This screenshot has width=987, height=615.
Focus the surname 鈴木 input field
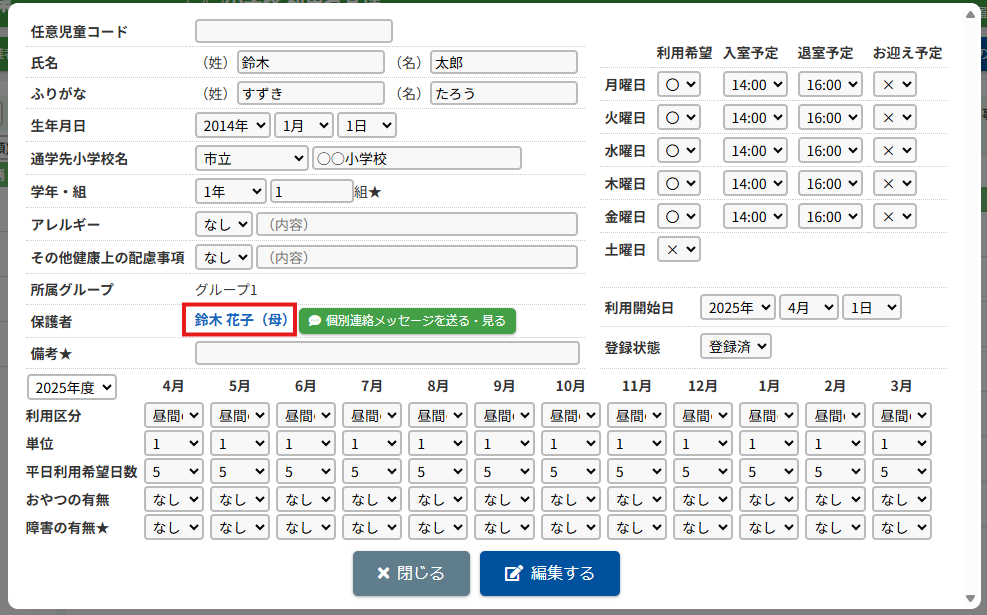310,63
